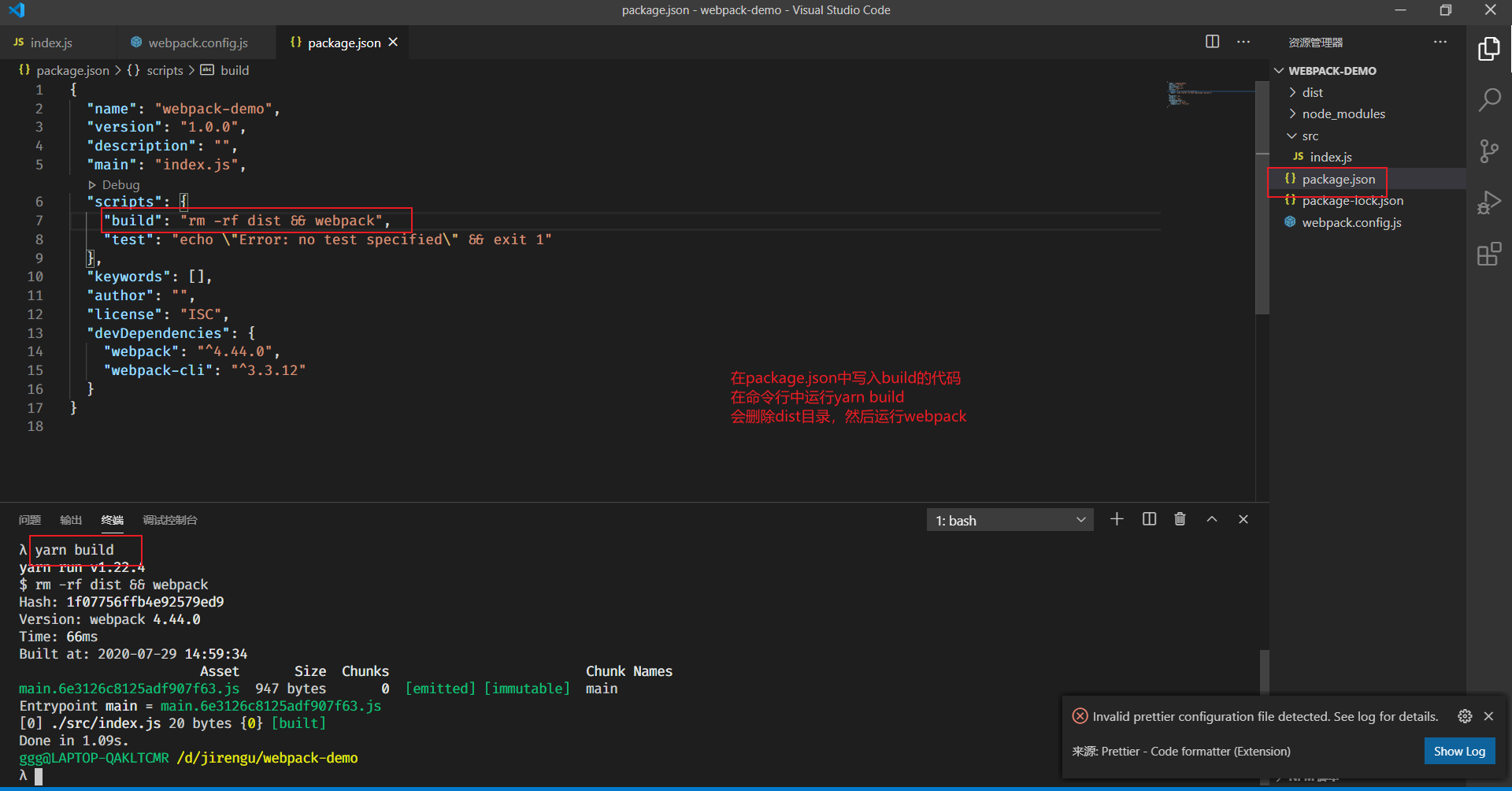Expand the node_modules folder
Screen dimensions: 1512x791
[x=1368, y=114]
